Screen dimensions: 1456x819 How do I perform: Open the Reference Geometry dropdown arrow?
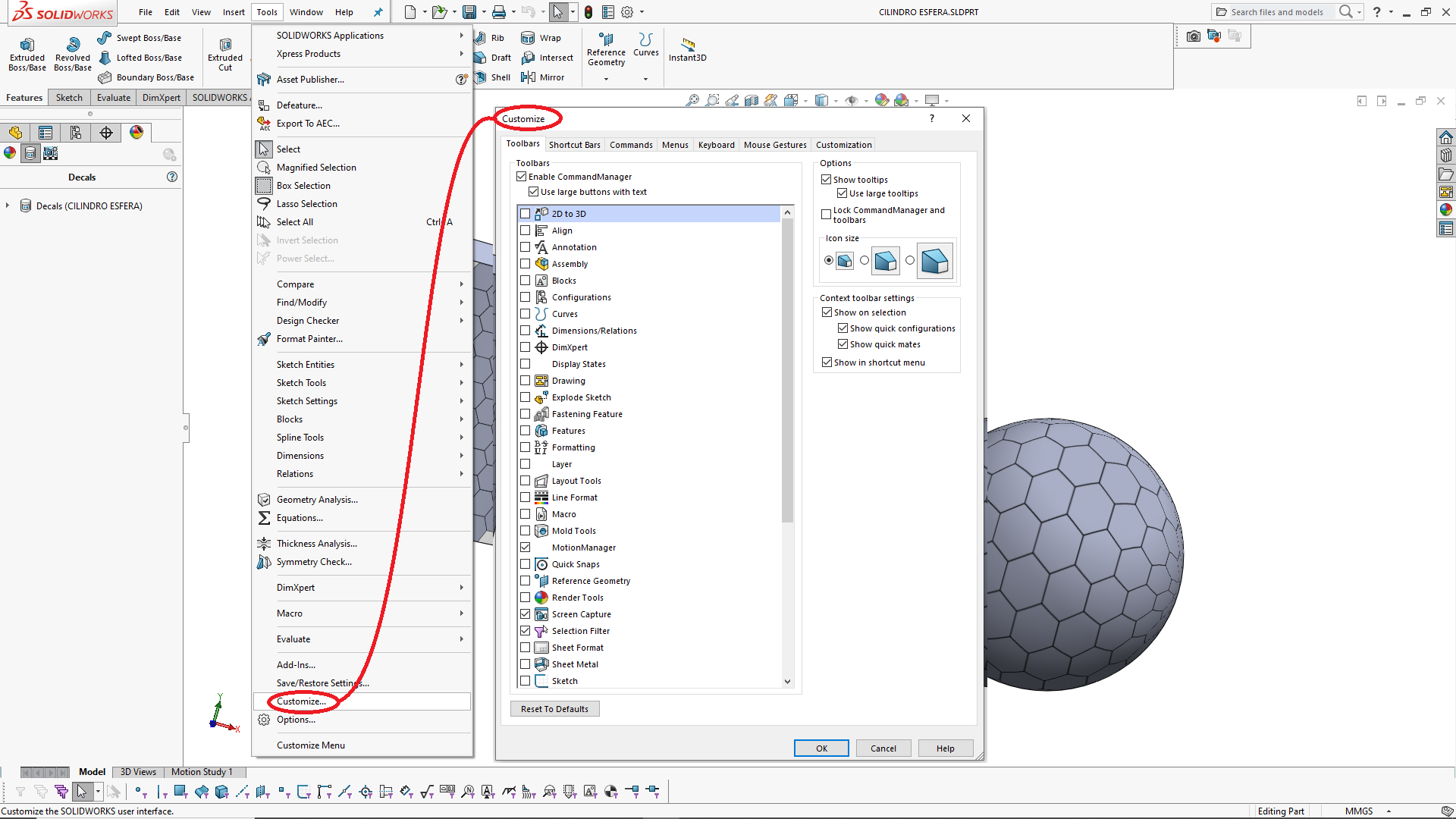pyautogui.click(x=606, y=79)
